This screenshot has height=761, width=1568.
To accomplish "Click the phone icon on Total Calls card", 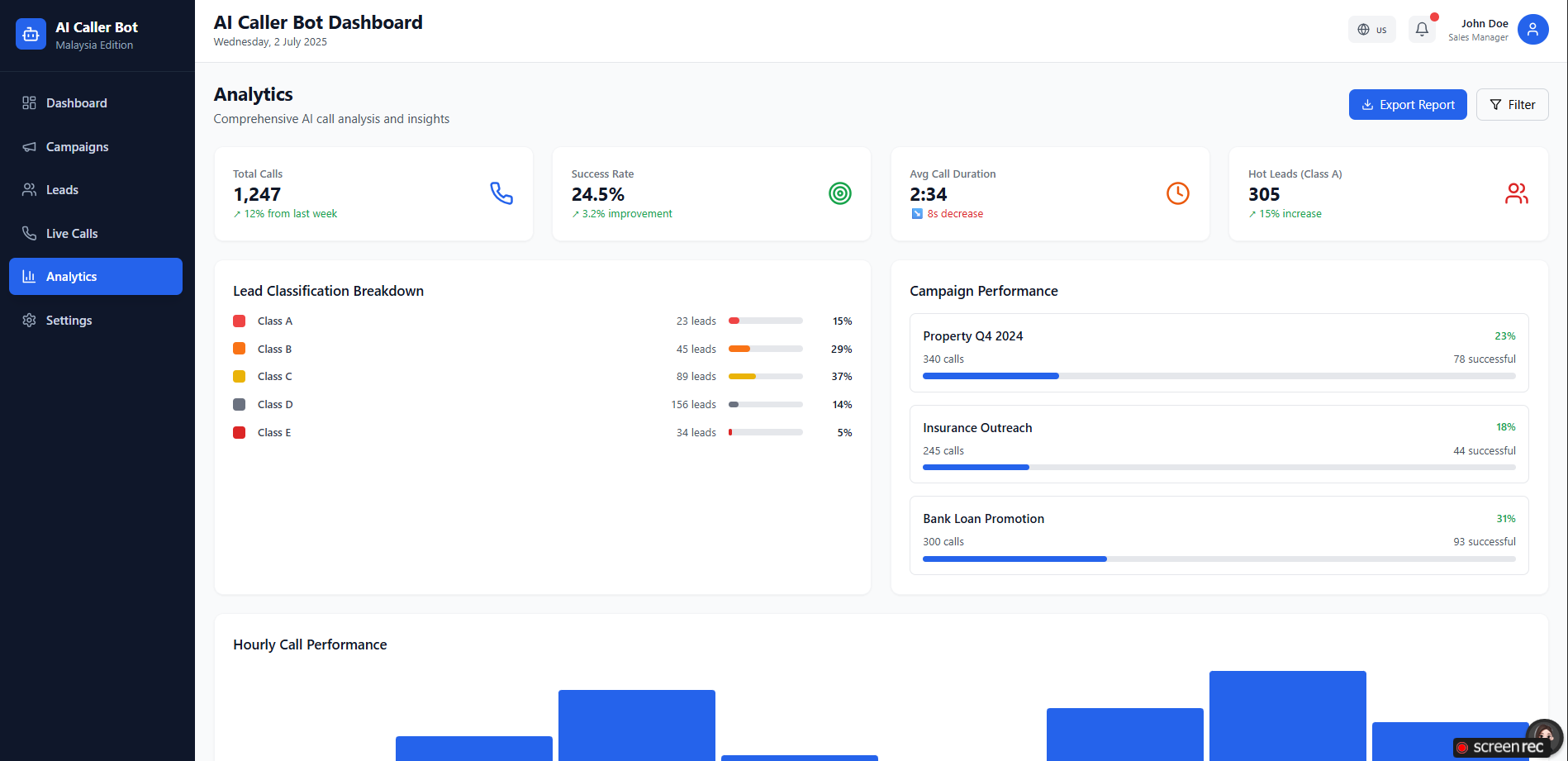I will pos(501,193).
